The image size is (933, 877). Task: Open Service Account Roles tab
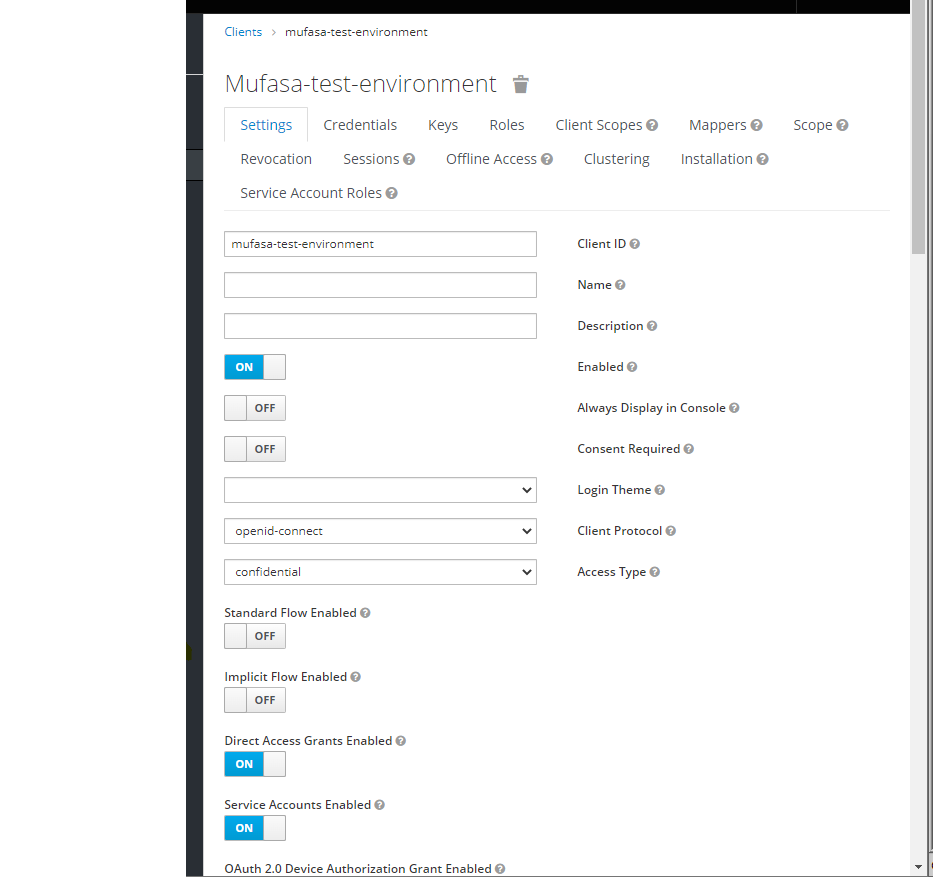click(x=311, y=193)
